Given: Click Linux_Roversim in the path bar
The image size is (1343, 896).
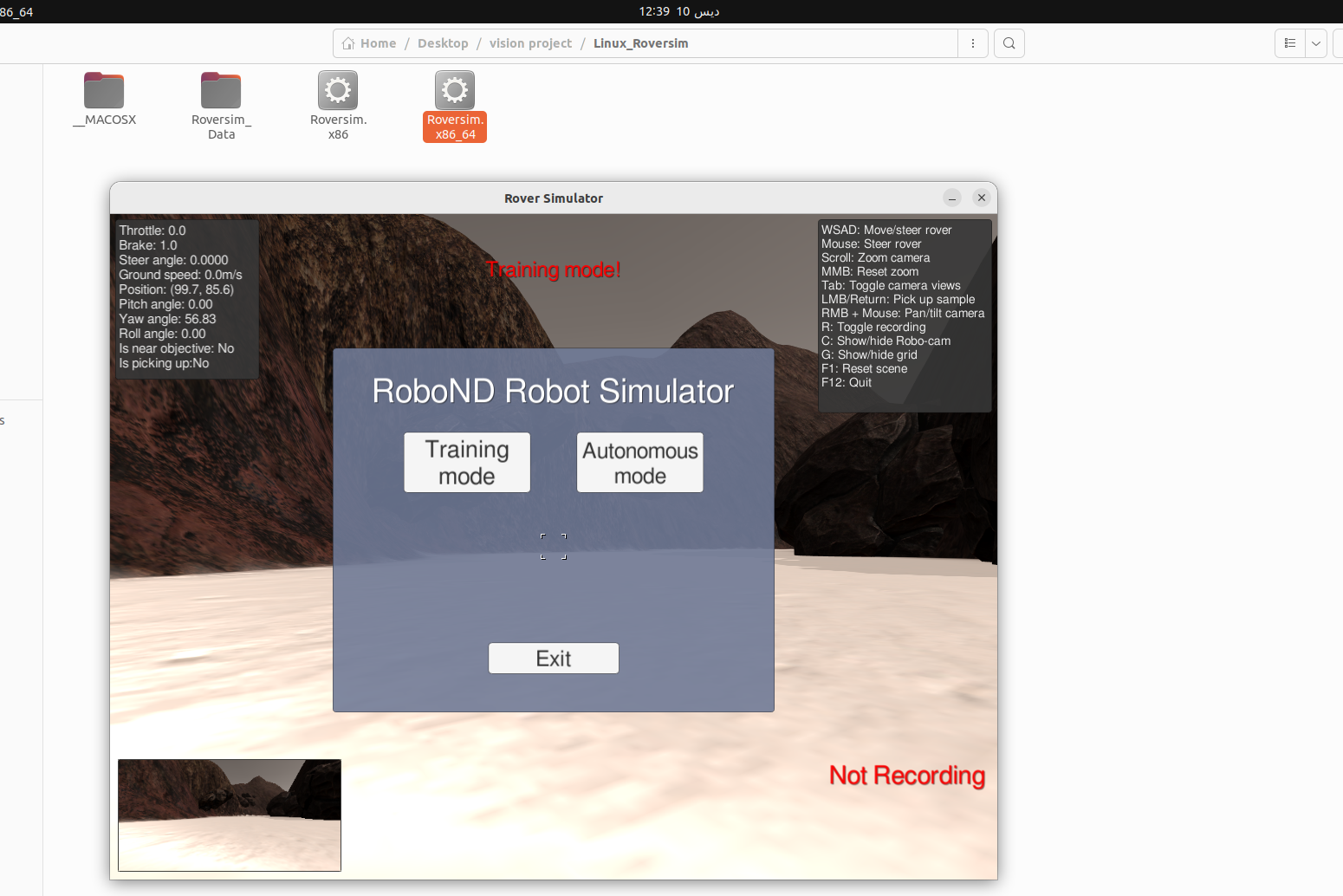Looking at the screenshot, I should coord(640,43).
